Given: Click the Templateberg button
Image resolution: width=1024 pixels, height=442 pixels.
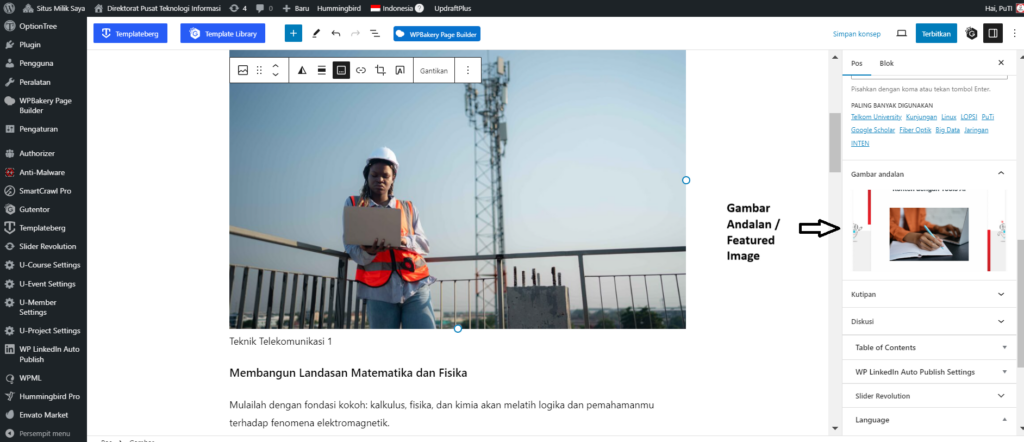Looking at the screenshot, I should tap(130, 33).
